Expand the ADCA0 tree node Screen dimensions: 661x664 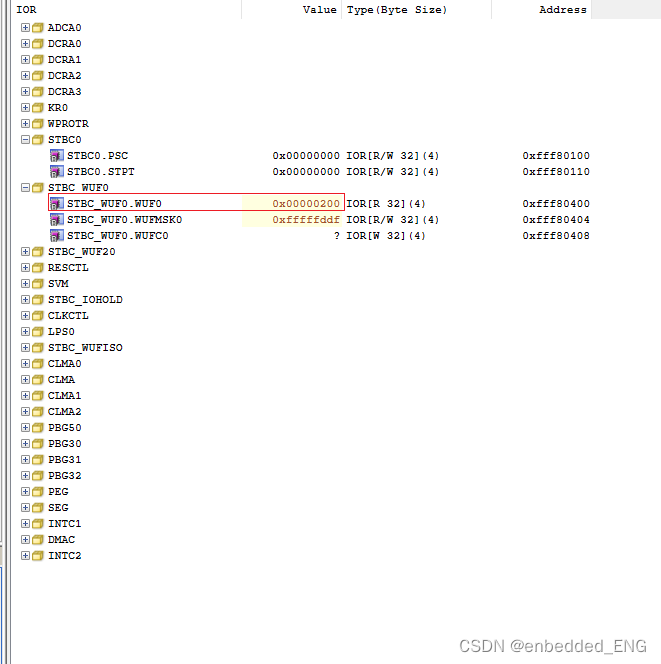tap(25, 28)
